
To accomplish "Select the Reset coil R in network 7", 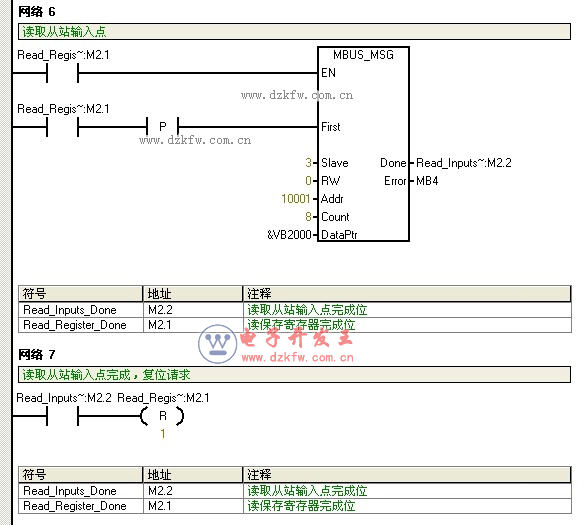I will 163,416.
